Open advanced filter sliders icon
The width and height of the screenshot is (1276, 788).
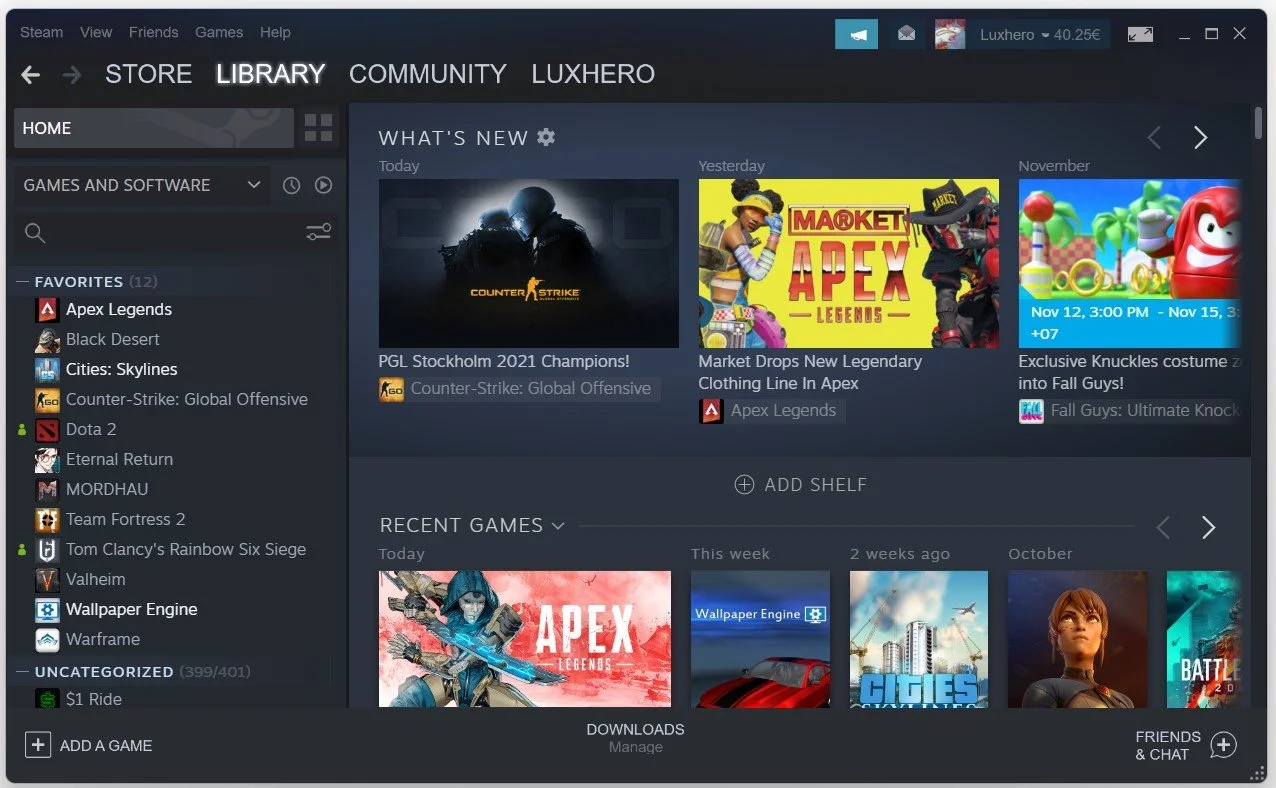pos(318,233)
